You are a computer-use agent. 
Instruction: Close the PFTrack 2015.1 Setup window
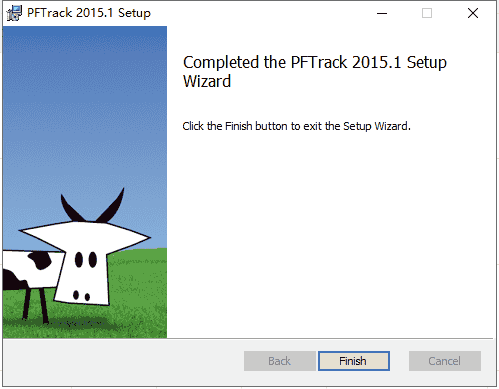[x=473, y=13]
